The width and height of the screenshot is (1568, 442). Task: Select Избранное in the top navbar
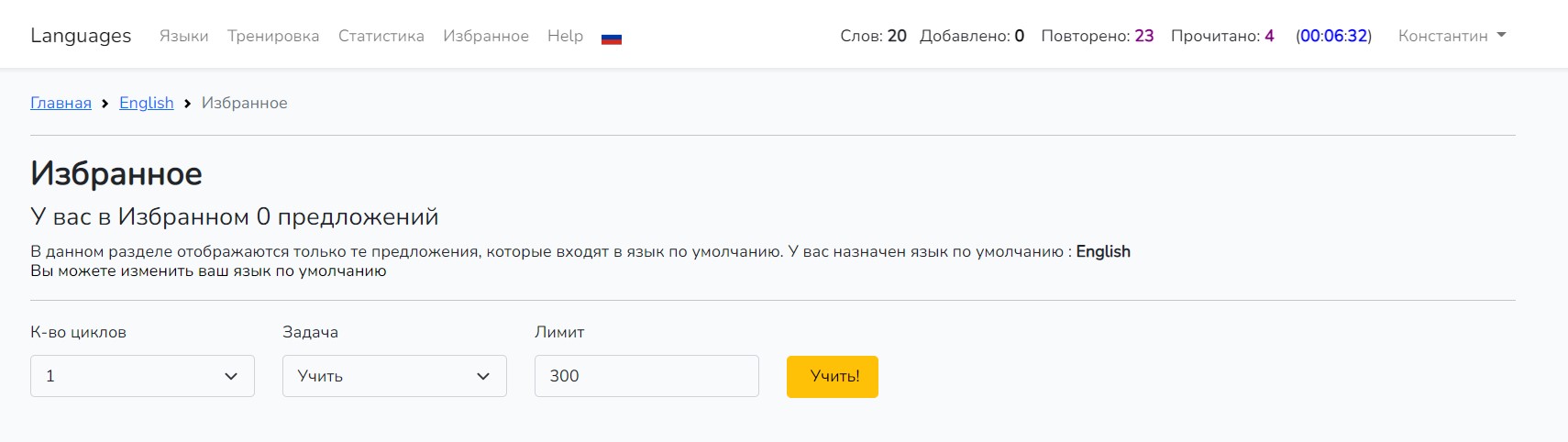(485, 36)
